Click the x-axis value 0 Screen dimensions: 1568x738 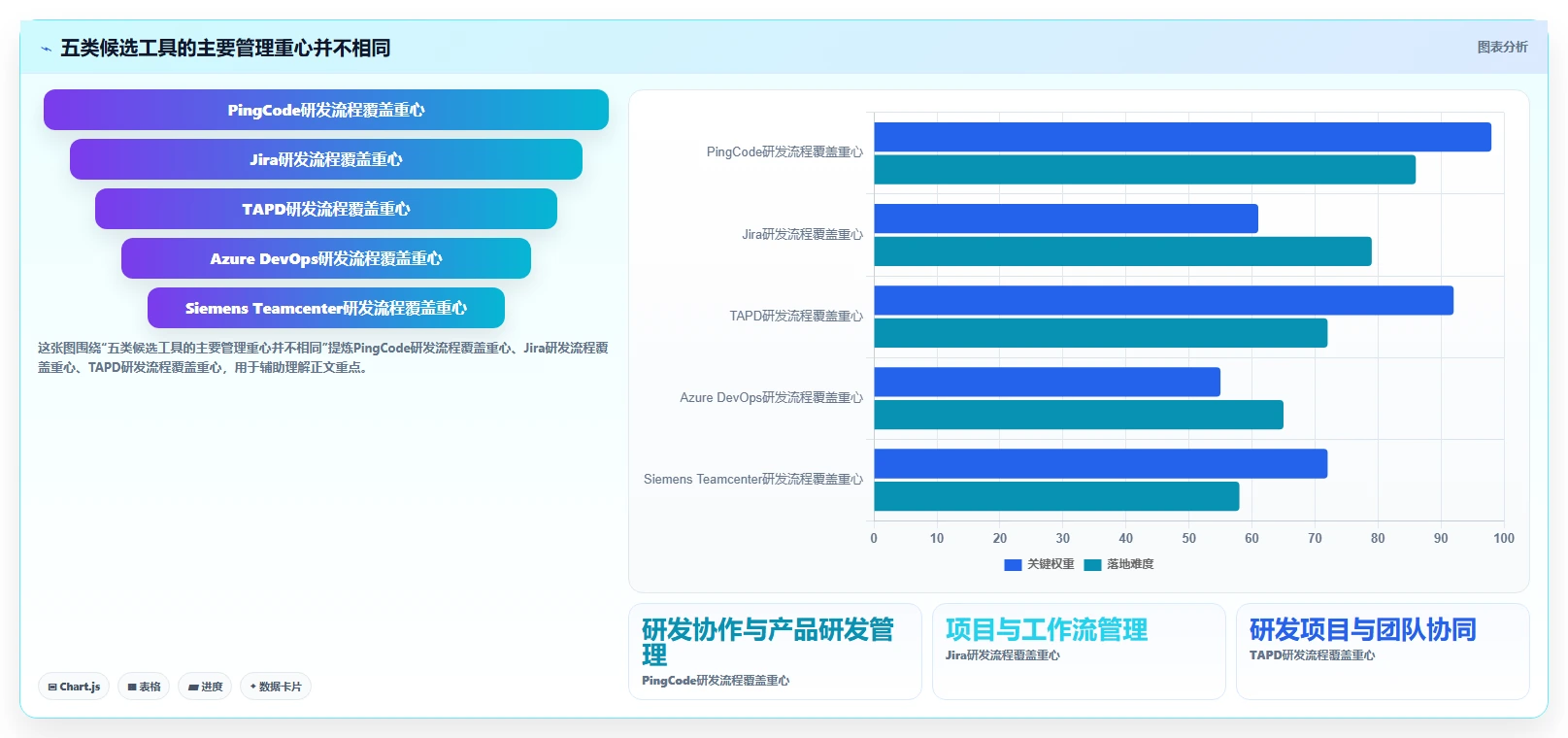click(874, 538)
